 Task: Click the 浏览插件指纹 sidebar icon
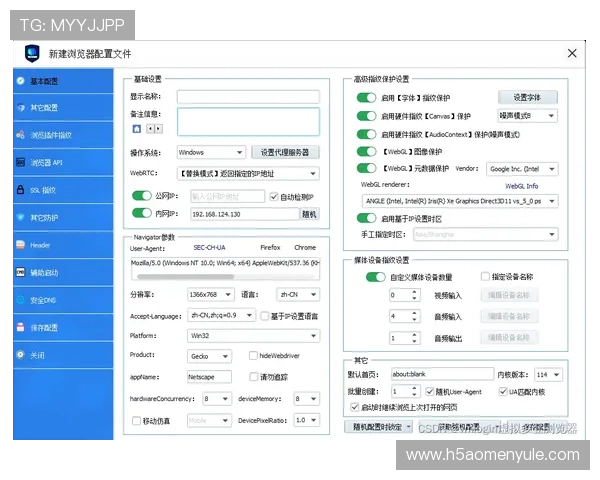20,135
